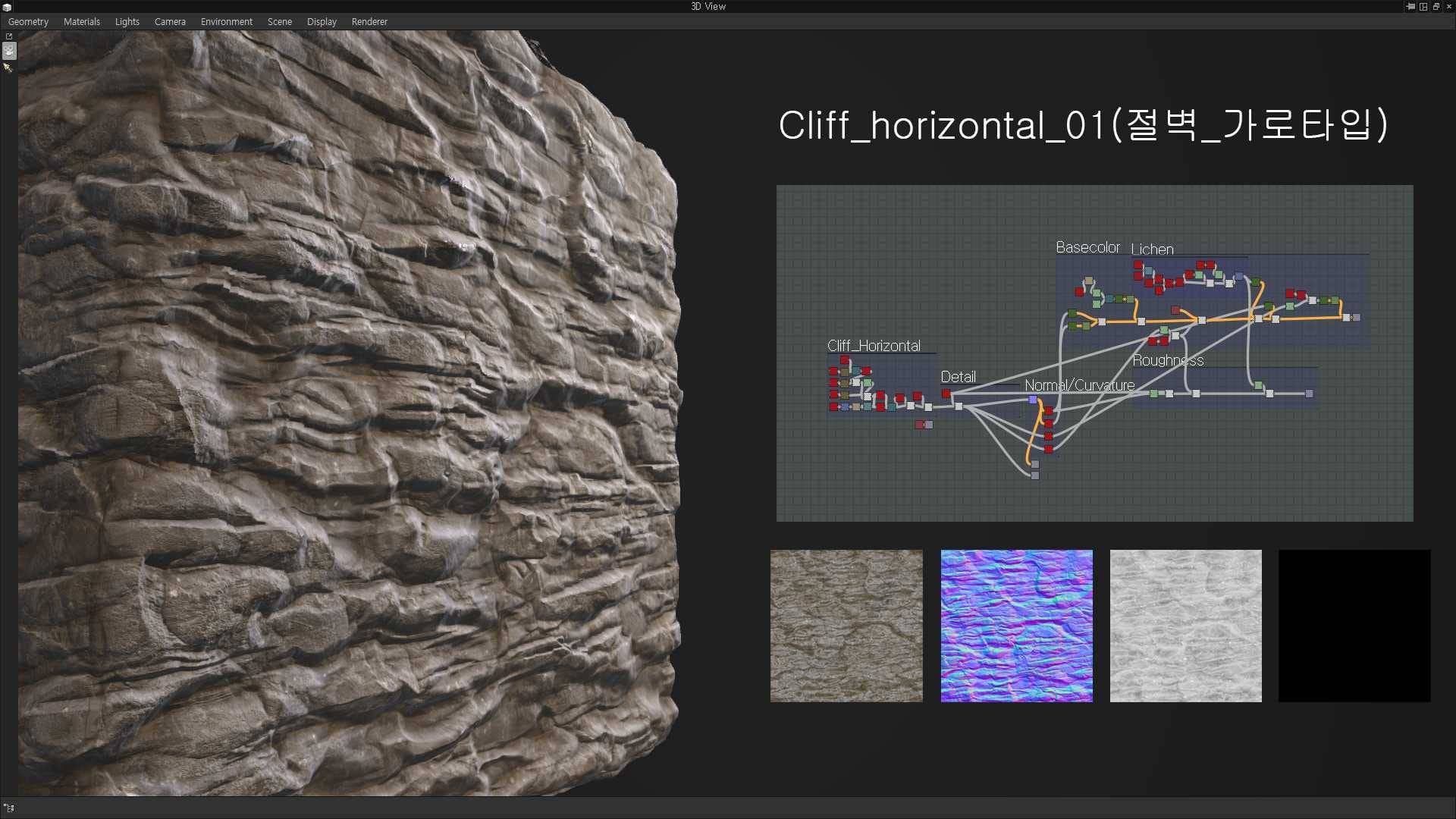Image resolution: width=1456 pixels, height=819 pixels.
Task: Click the 3D cube icon in title bar
Action: pyautogui.click(x=7, y=7)
